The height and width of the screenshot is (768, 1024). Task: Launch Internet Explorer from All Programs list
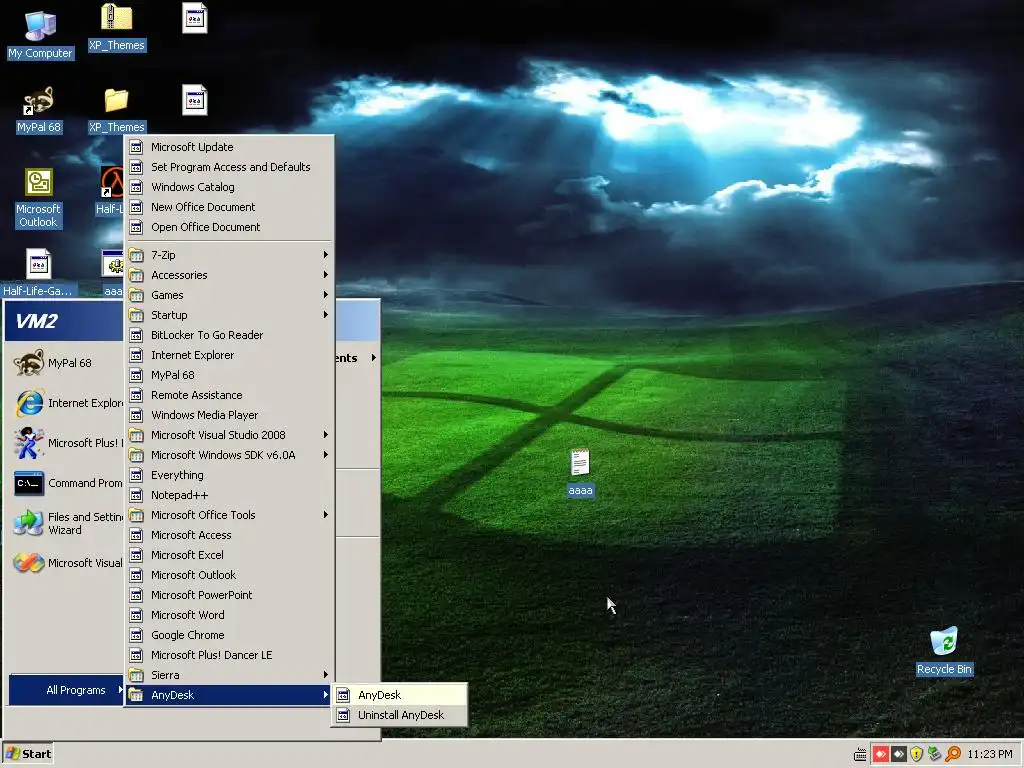(229, 355)
